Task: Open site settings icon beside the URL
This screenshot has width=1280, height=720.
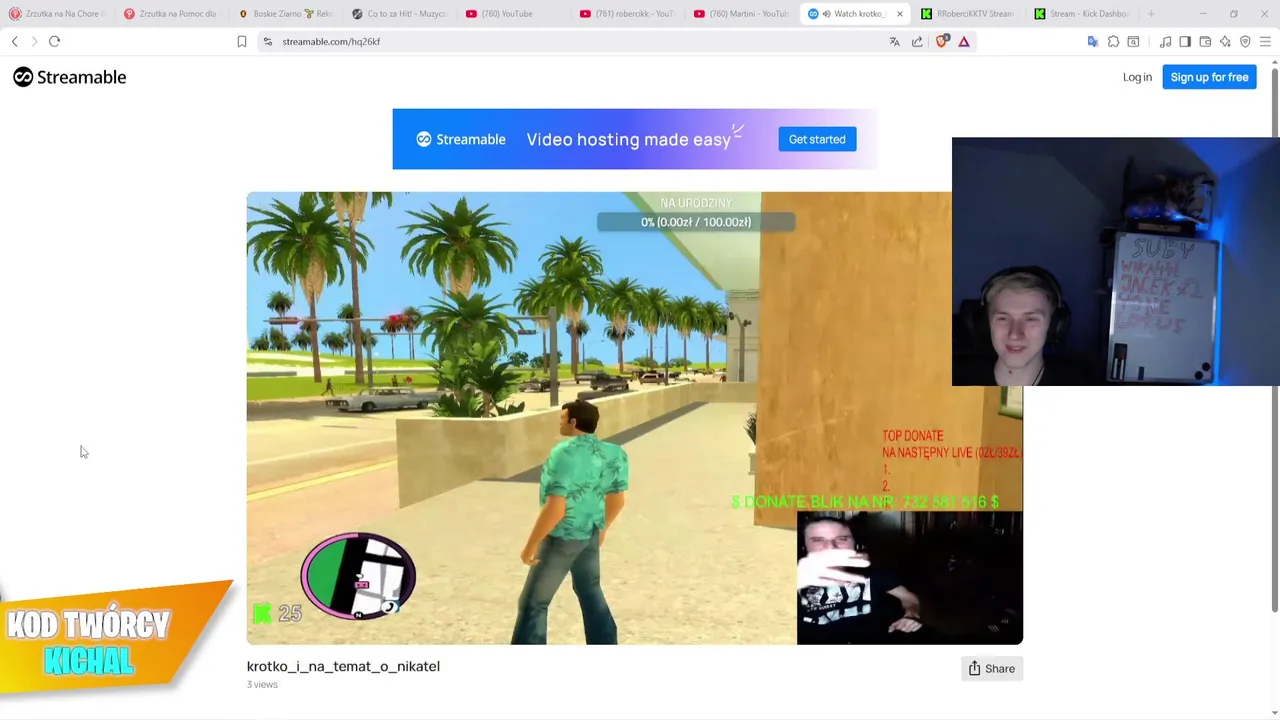Action: (x=267, y=41)
